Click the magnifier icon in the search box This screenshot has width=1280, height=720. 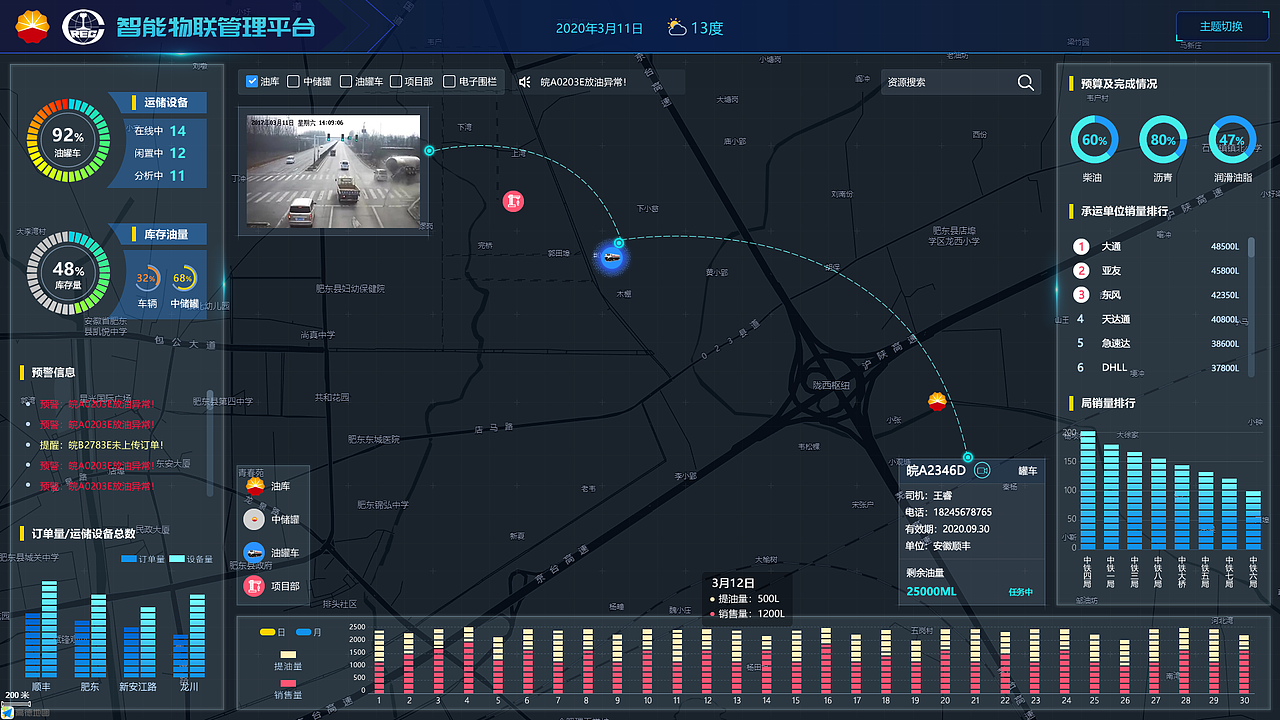tap(1026, 83)
